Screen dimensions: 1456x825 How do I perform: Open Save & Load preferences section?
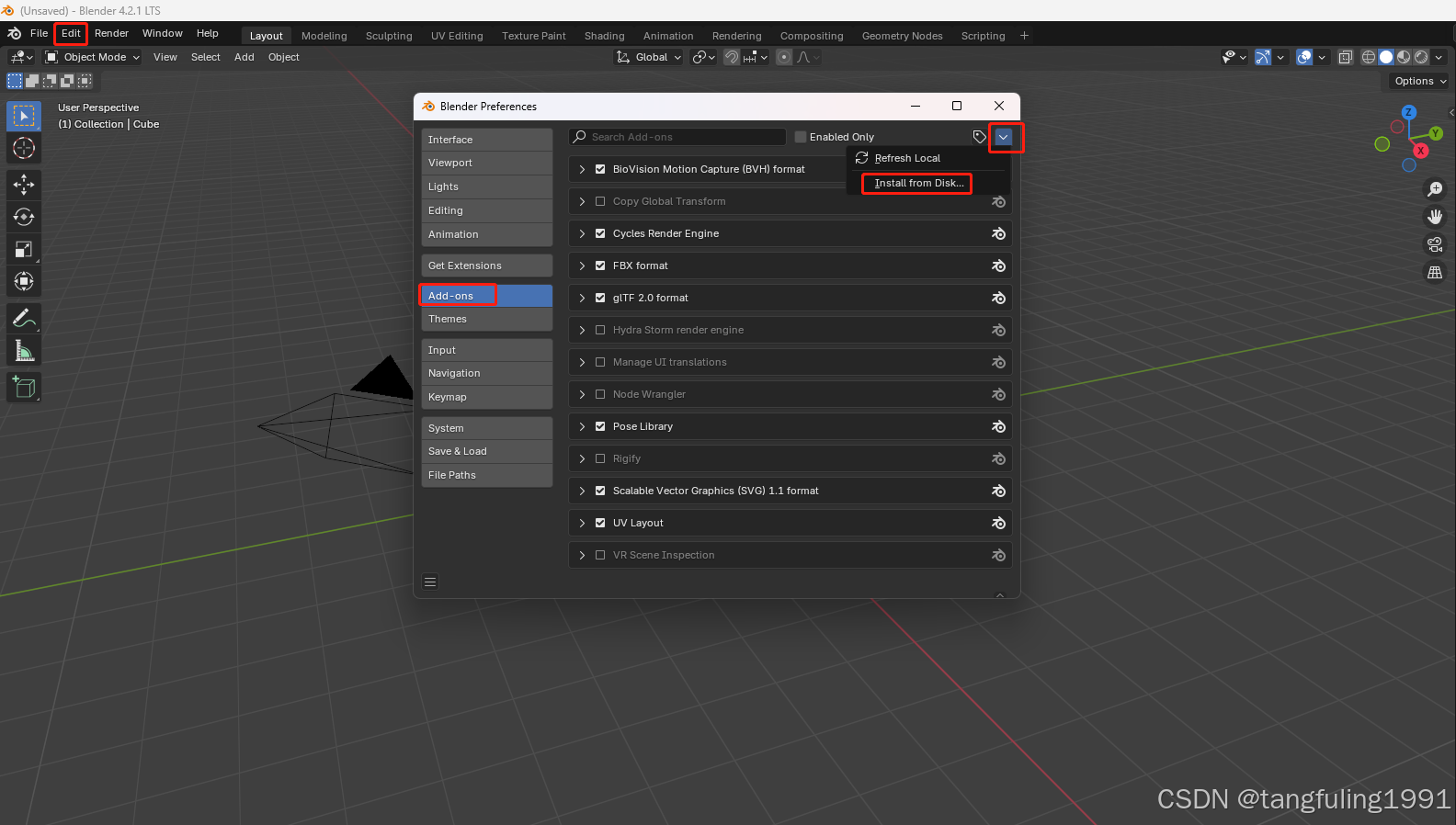click(x=487, y=451)
